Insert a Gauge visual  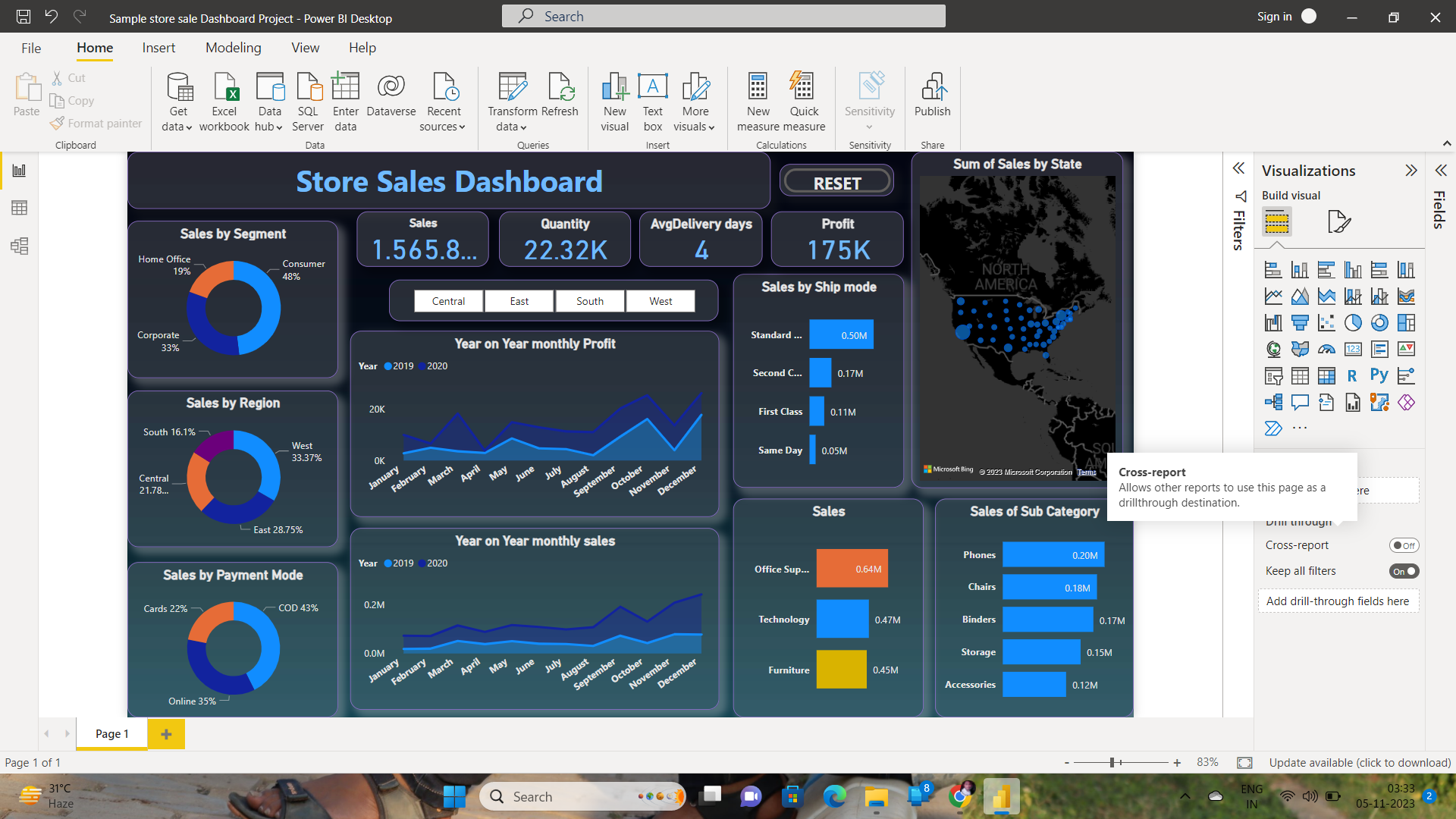pos(1327,349)
